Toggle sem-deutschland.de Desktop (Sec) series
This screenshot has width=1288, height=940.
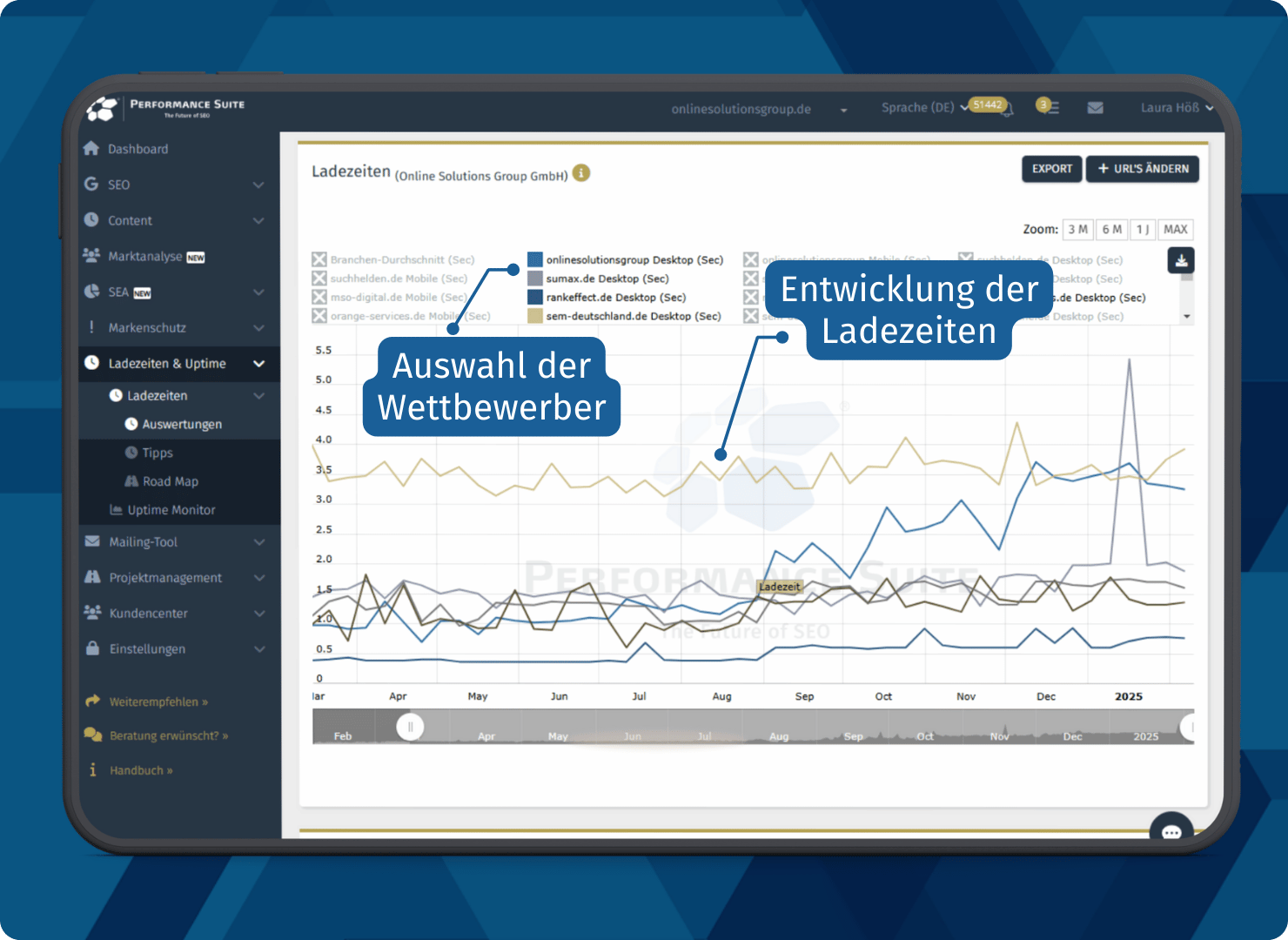(625, 316)
